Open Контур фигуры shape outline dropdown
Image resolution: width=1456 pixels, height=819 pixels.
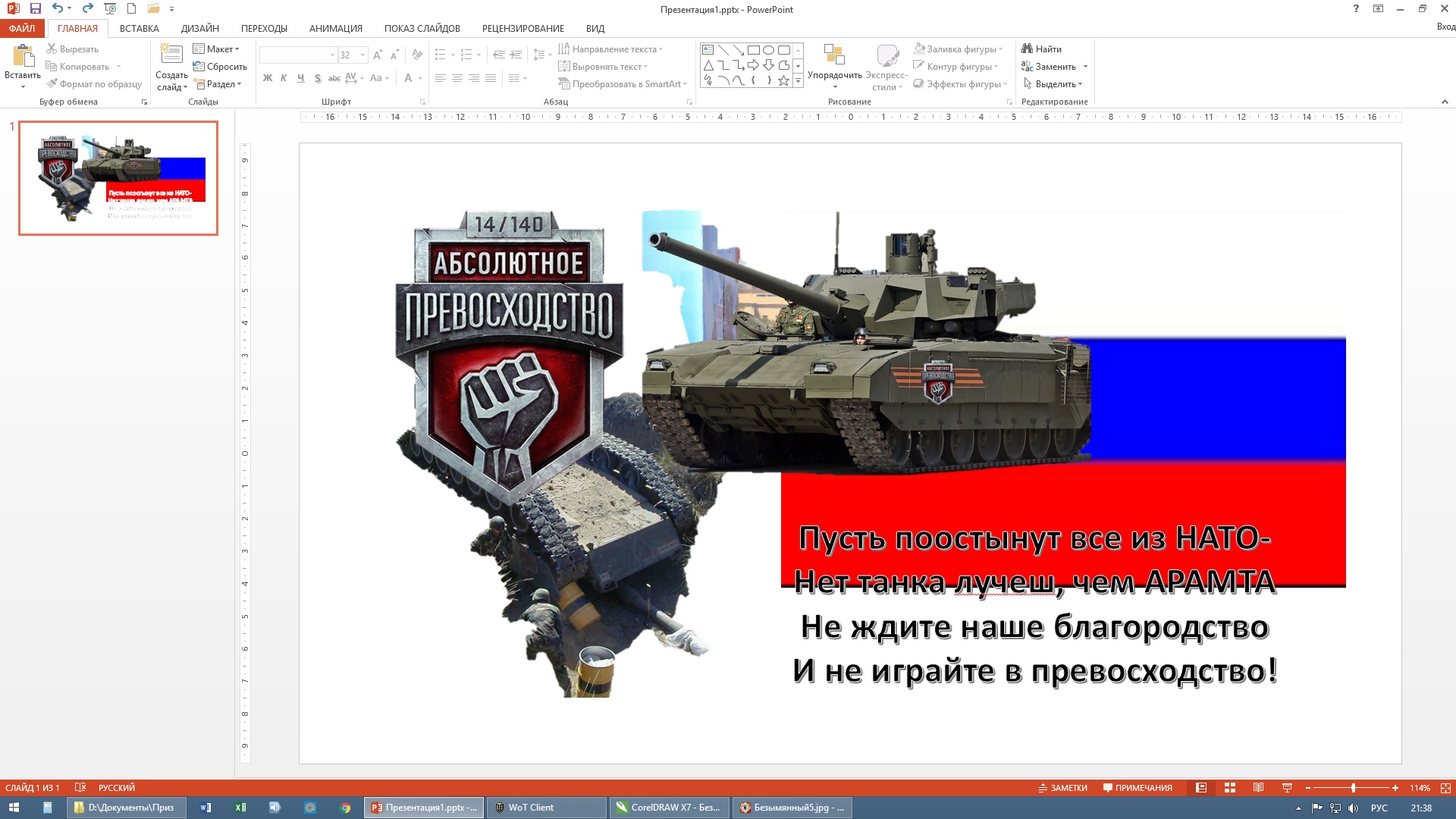pyautogui.click(x=955, y=67)
